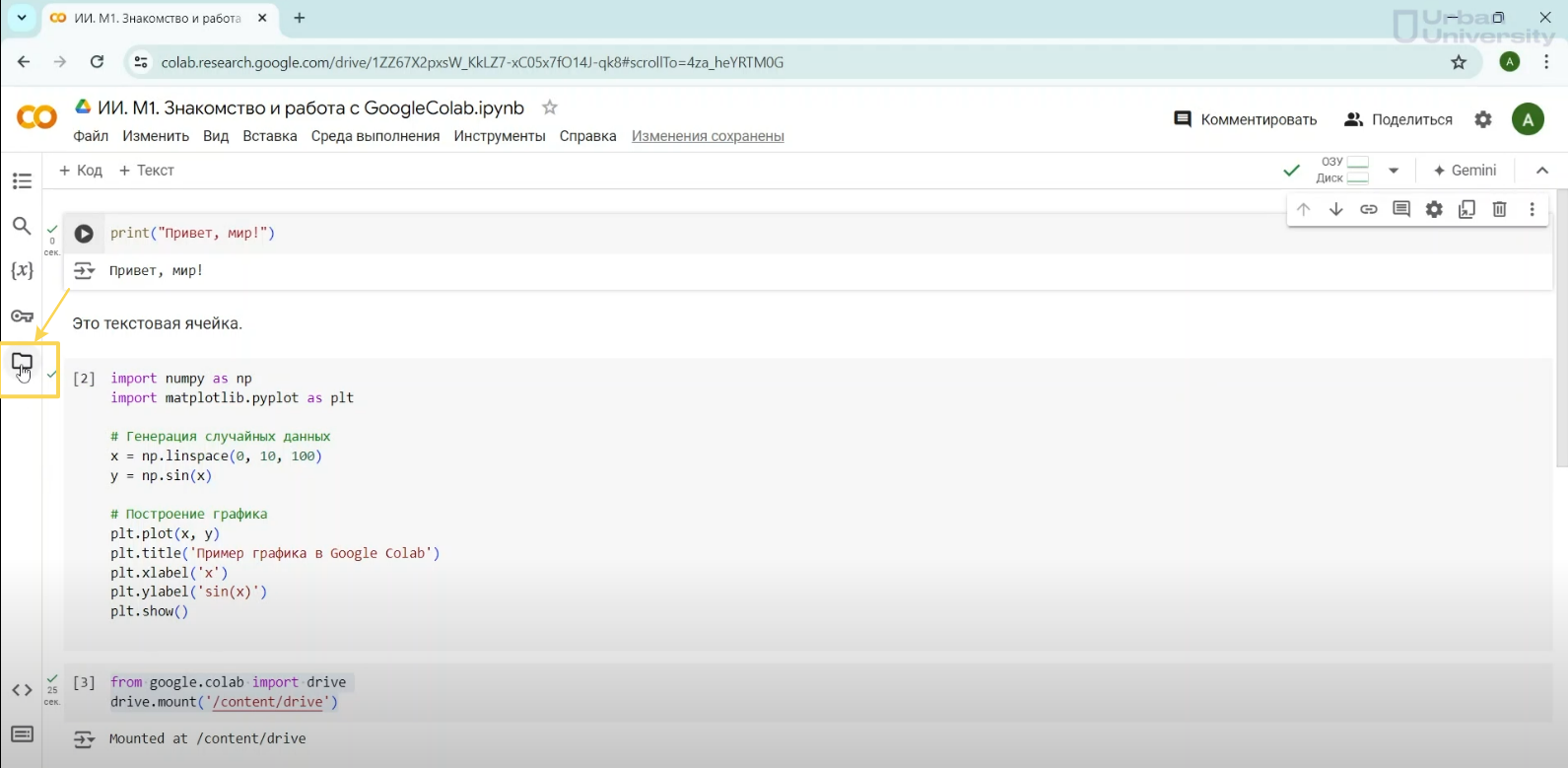Open the Files folder sidebar panel
The height and width of the screenshot is (768, 1568).
coord(22,363)
